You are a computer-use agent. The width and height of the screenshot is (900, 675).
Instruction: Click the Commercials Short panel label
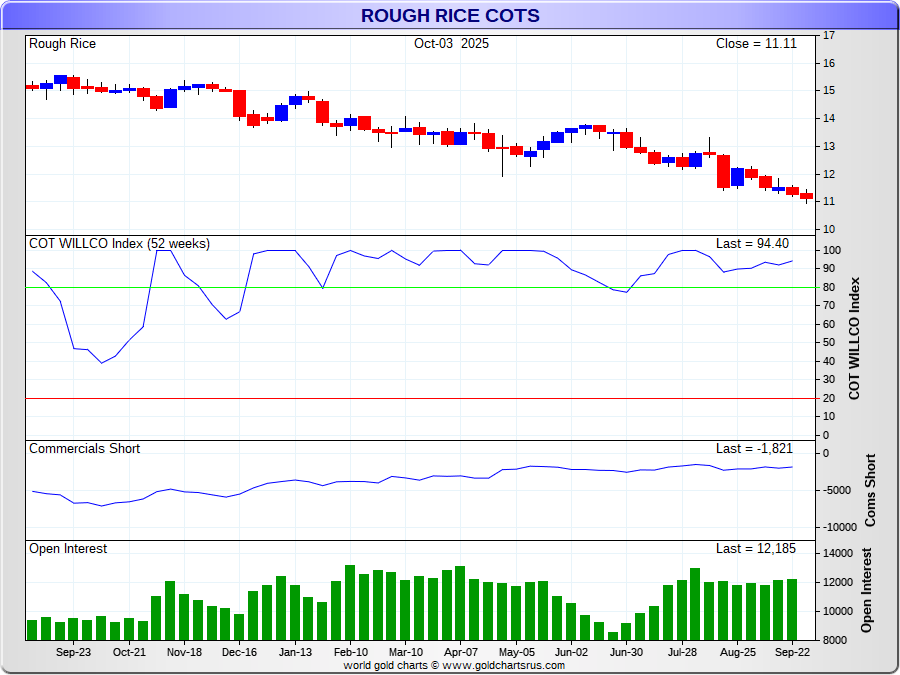pos(84,449)
